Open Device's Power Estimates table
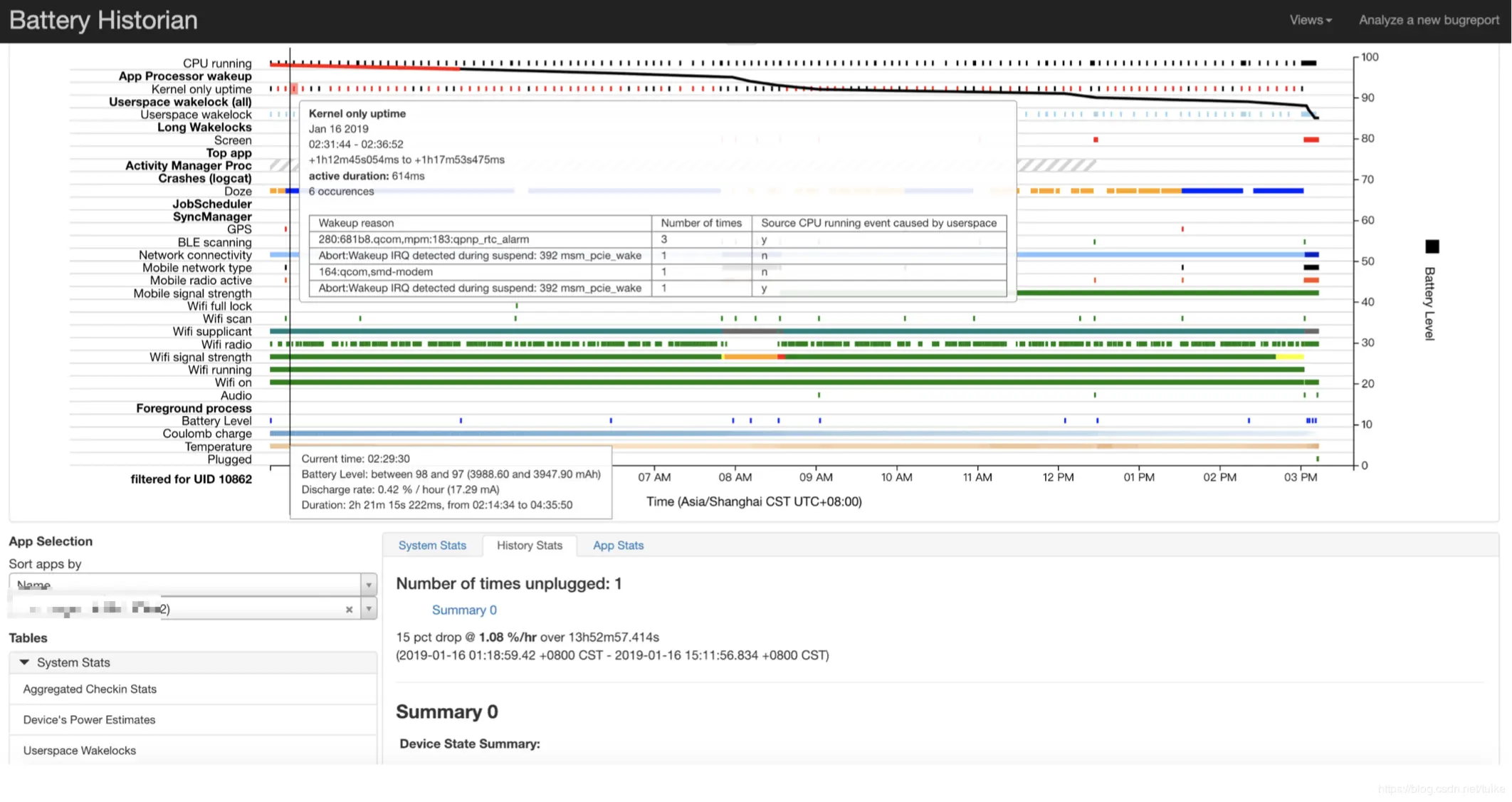The image size is (1512, 802). [x=192, y=719]
